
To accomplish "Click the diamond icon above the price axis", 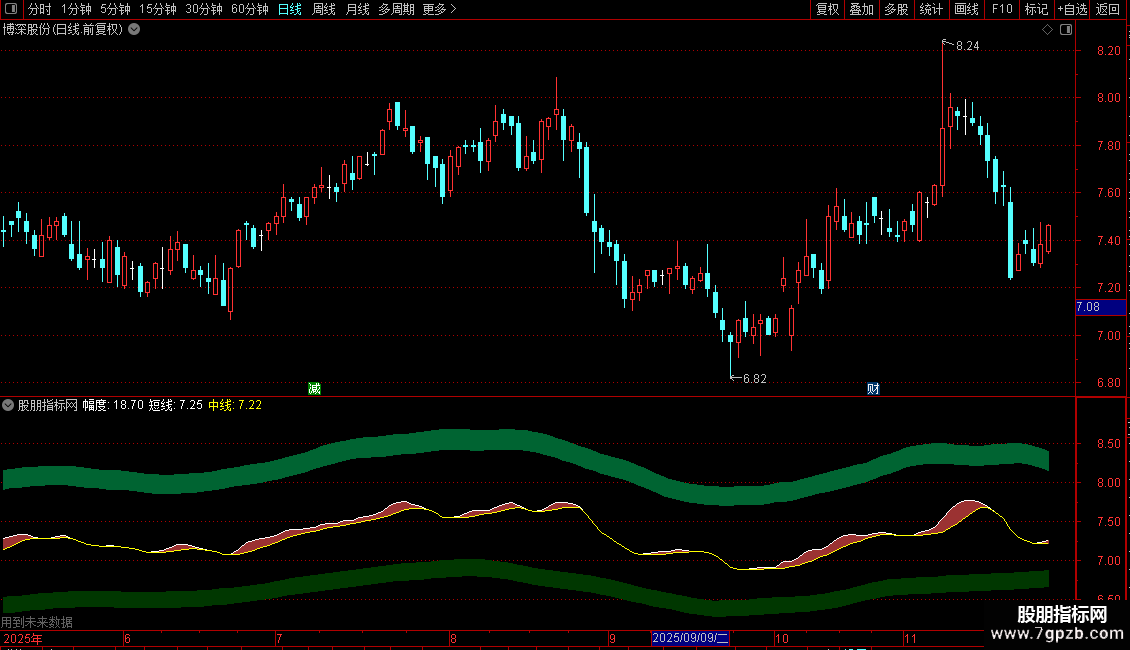I will tap(1048, 30).
